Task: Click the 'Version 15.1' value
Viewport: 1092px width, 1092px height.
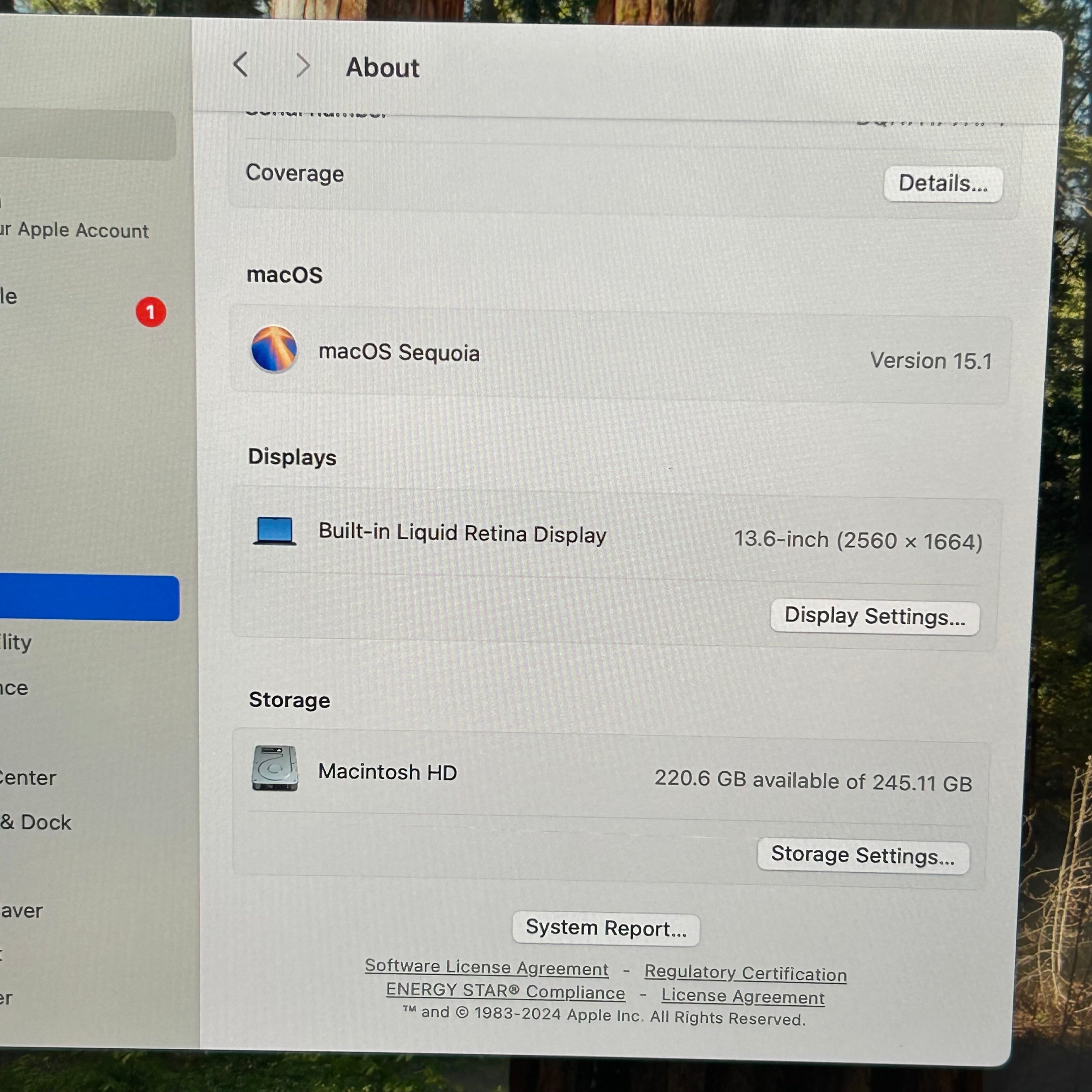Action: point(931,361)
